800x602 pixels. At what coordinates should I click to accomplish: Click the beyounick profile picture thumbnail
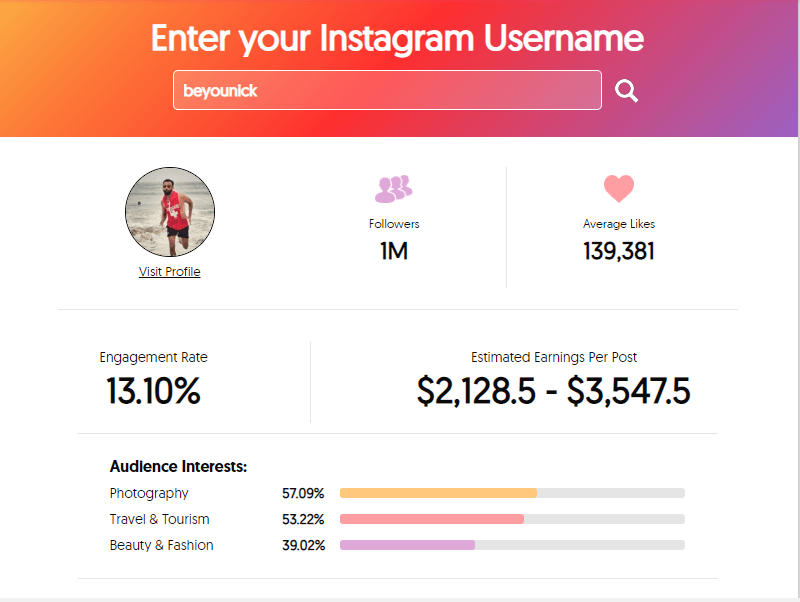point(170,212)
